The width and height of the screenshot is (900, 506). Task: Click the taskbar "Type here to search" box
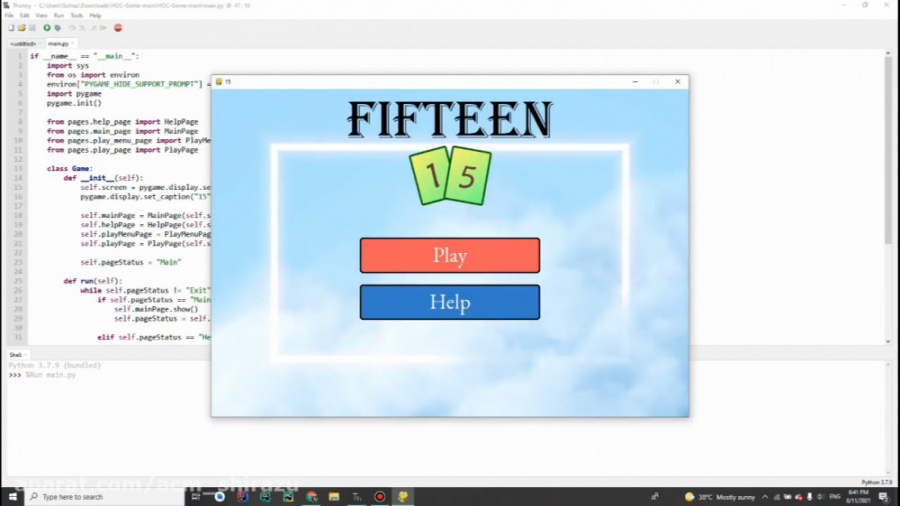click(x=105, y=497)
